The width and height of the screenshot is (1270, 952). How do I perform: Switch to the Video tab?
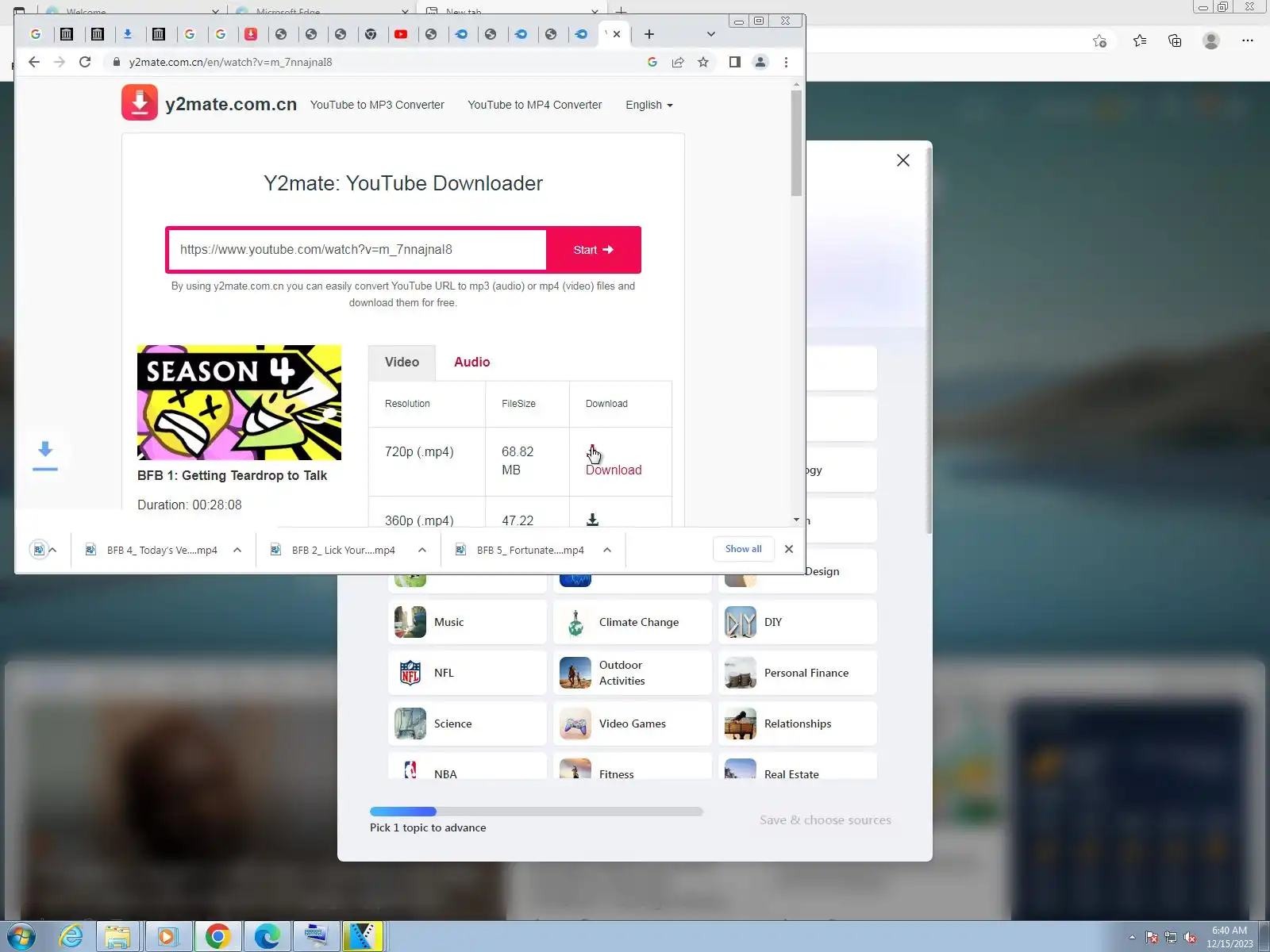coord(402,363)
